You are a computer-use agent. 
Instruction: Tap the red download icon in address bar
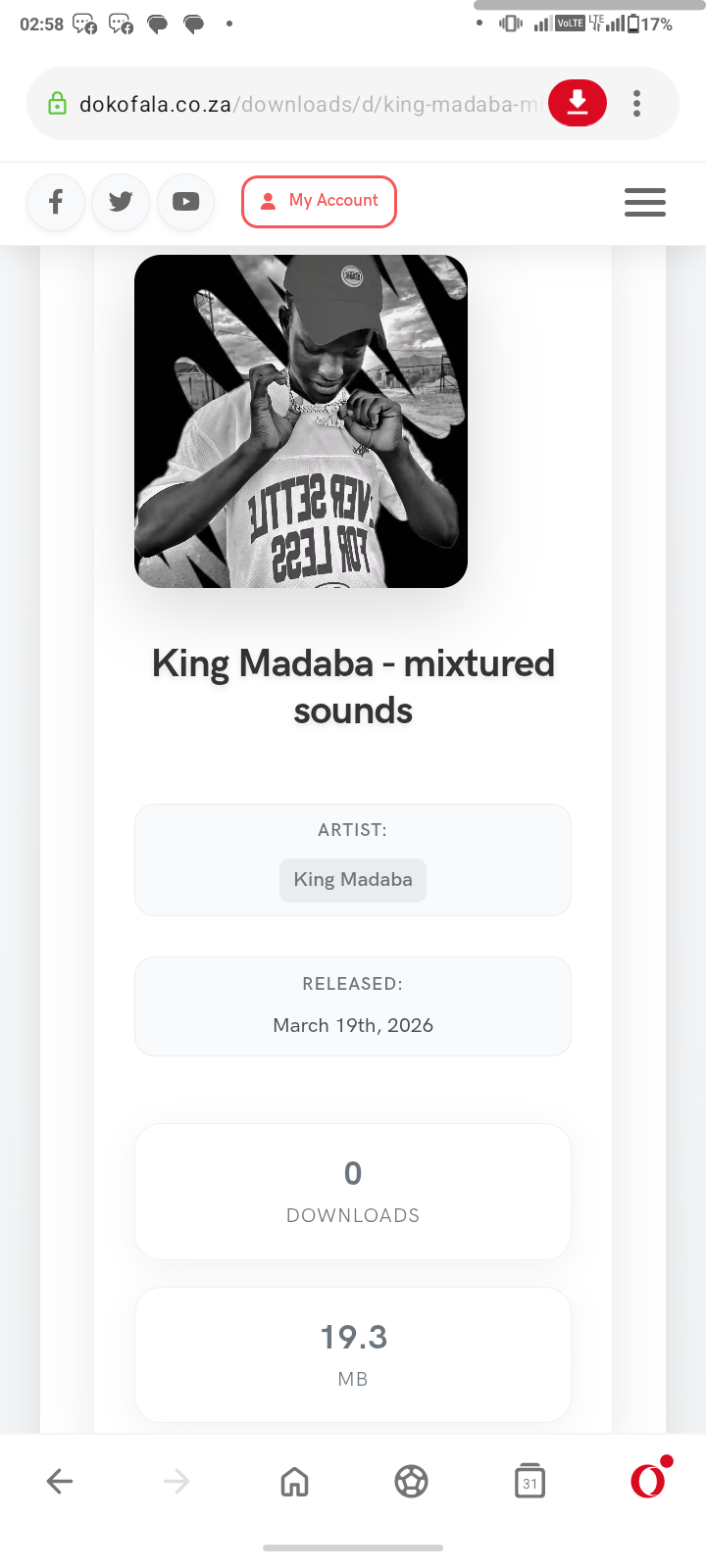coord(578,102)
